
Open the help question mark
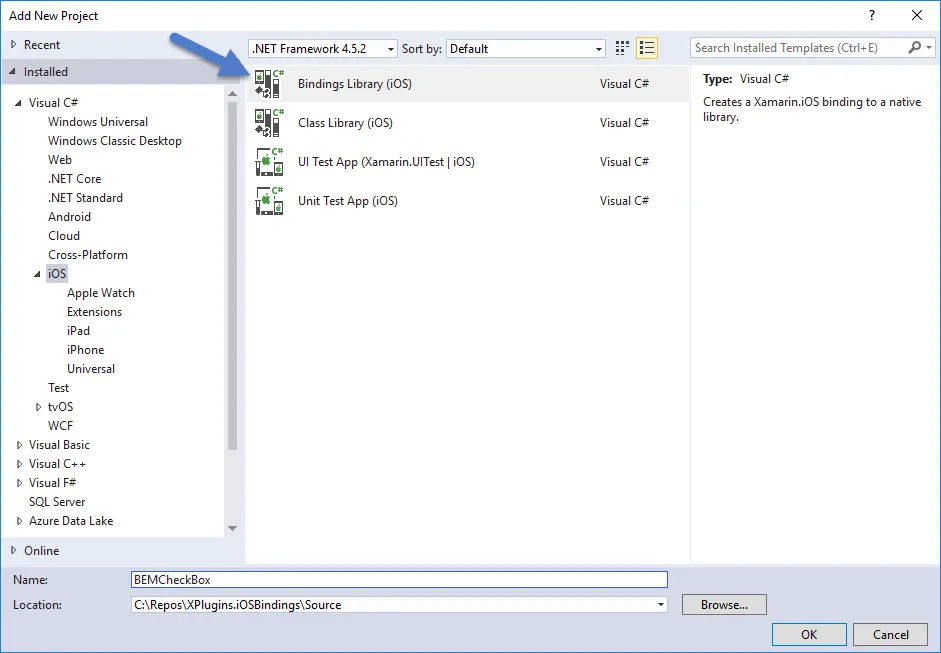(871, 16)
